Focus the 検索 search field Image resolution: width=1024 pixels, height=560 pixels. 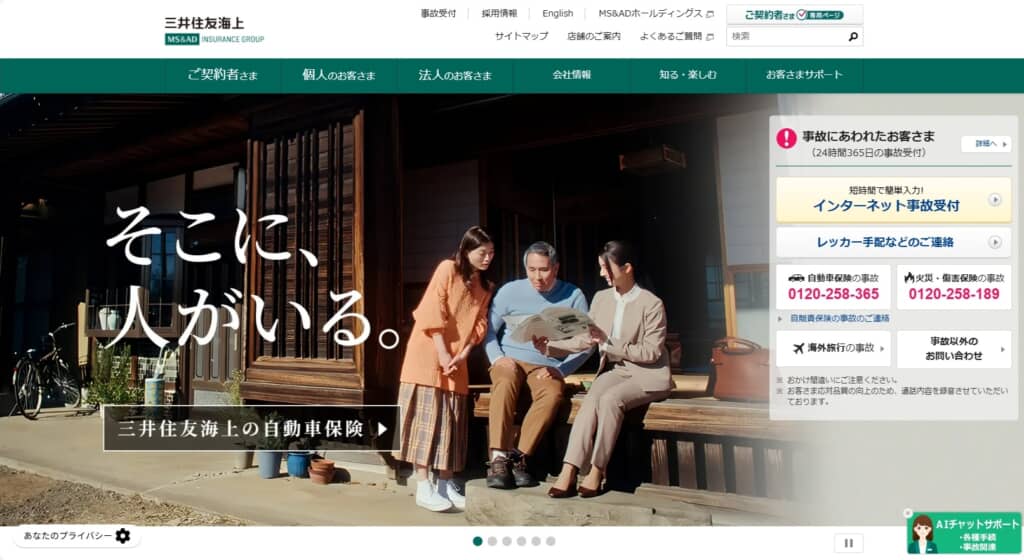[x=786, y=37]
